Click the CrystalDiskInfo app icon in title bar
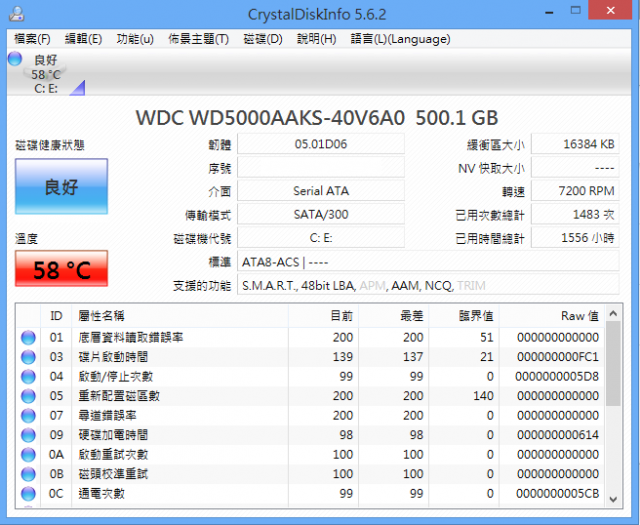640x525 pixels. point(17,14)
